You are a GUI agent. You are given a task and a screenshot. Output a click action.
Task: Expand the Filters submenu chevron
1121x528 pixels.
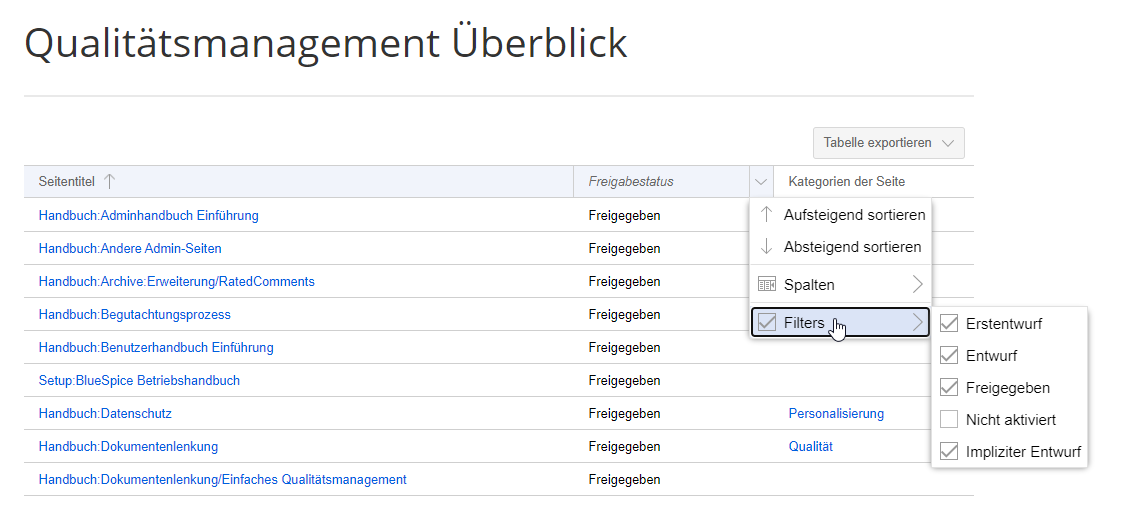[917, 322]
